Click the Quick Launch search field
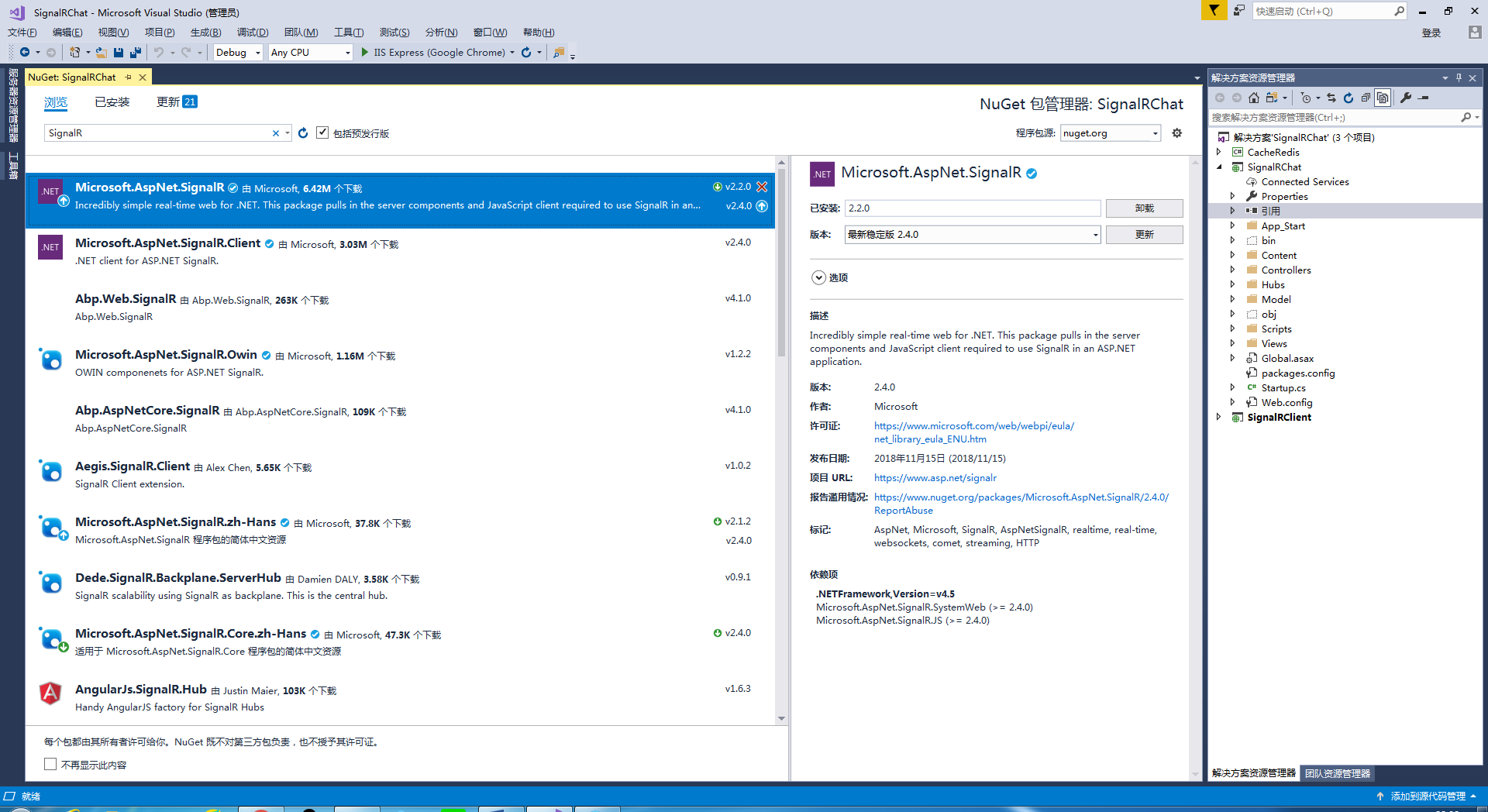The image size is (1488, 812). tap(1322, 11)
